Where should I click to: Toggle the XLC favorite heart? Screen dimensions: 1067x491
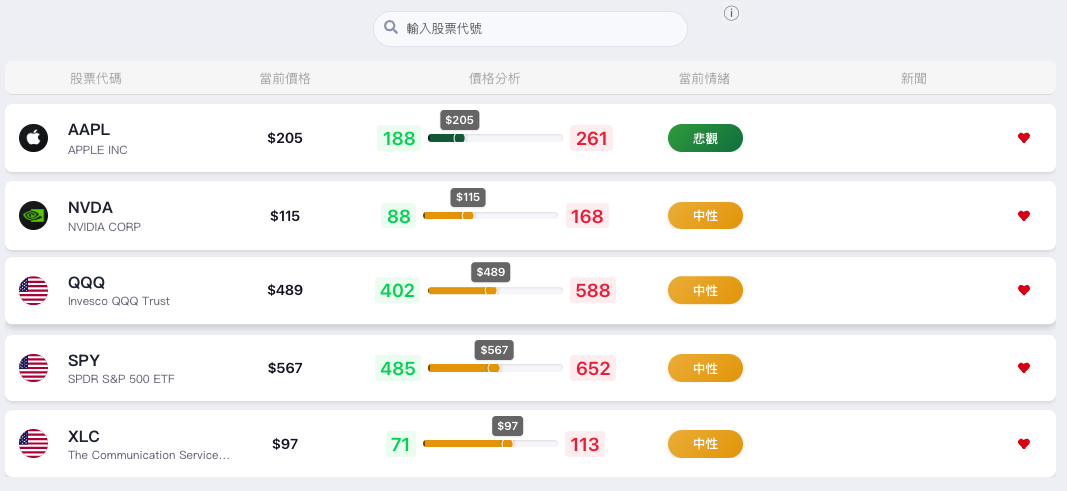click(x=1023, y=443)
